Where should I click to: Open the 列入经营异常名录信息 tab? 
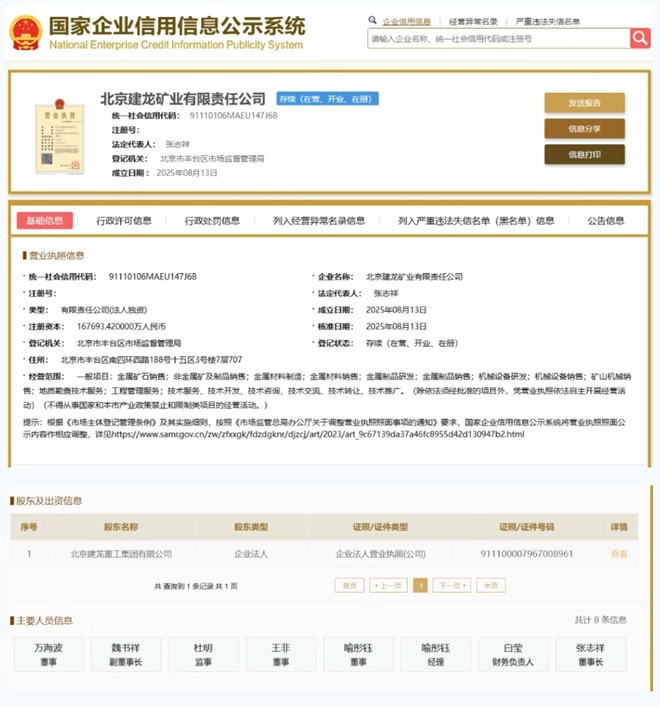[x=319, y=221]
